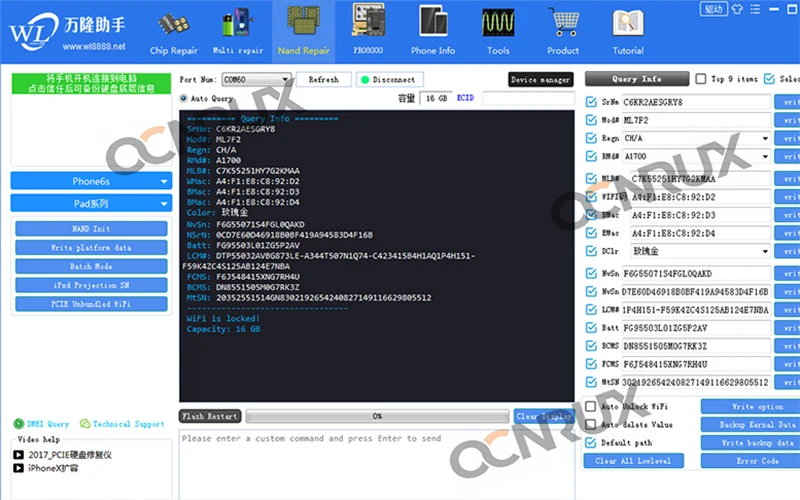Click the FCMS F6J548415XNG7RH4U field
The height and width of the screenshot is (500, 800).
696,364
